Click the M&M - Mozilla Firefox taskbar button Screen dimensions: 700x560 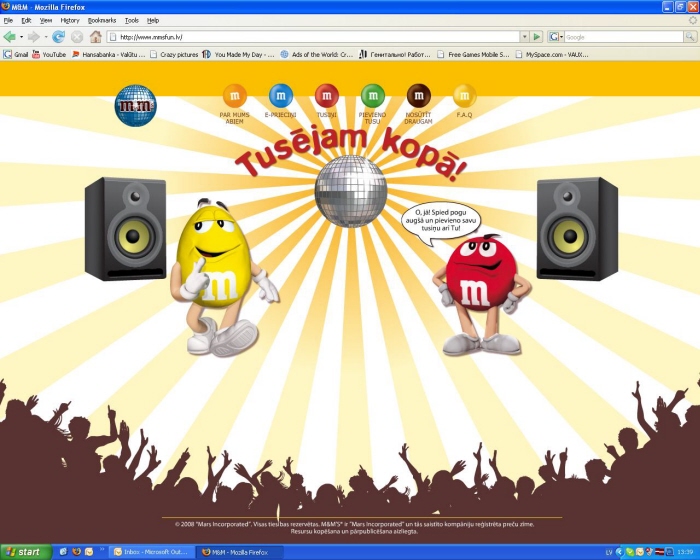241,552
